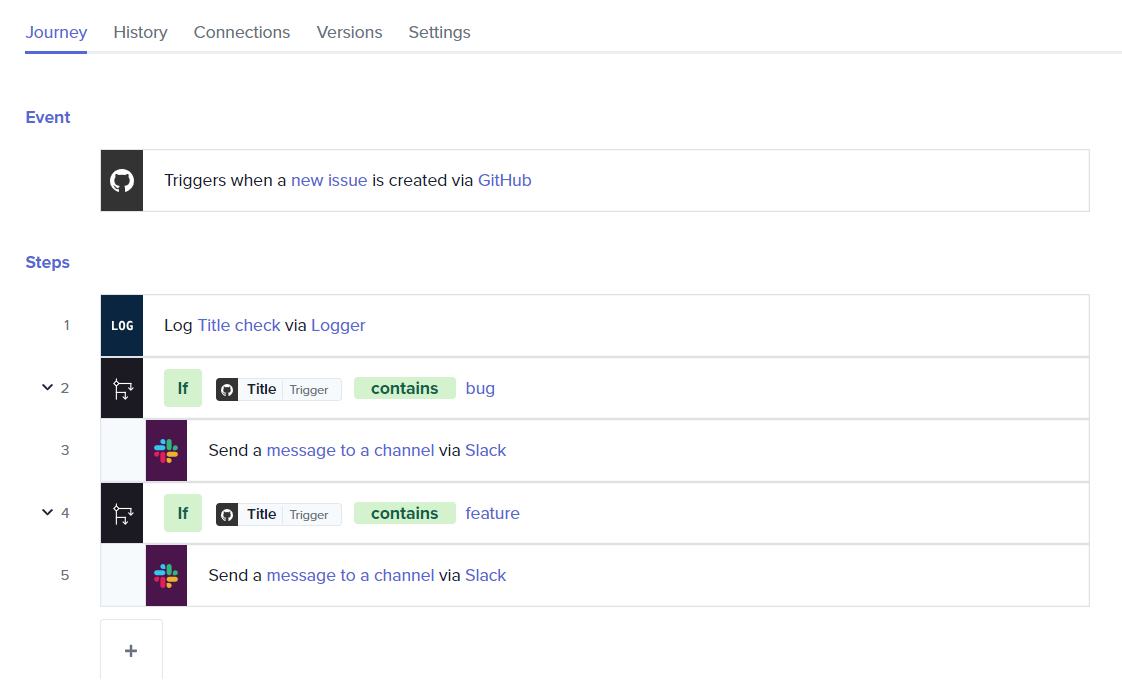Screen dimensions: 1122x693
Task: Click the small GitHub icon in step 4's Title chip
Action: tap(227, 515)
